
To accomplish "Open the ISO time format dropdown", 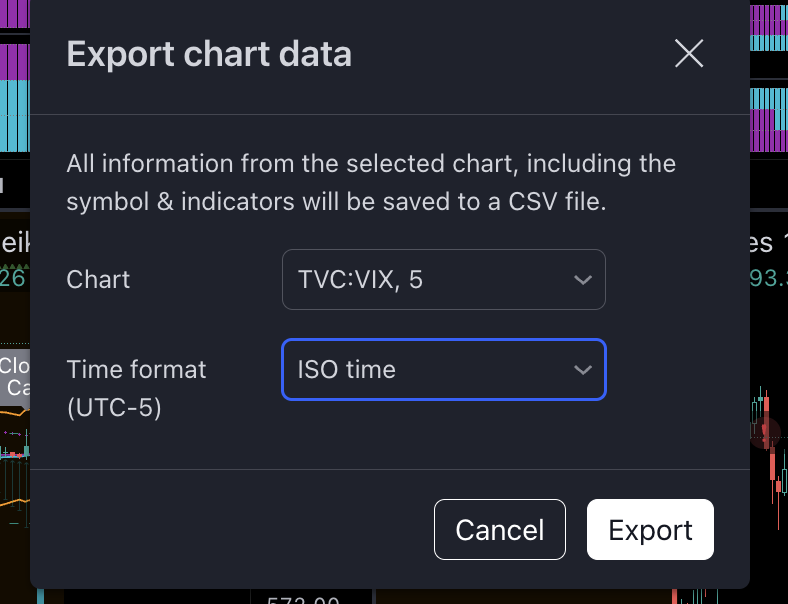I will click(444, 369).
